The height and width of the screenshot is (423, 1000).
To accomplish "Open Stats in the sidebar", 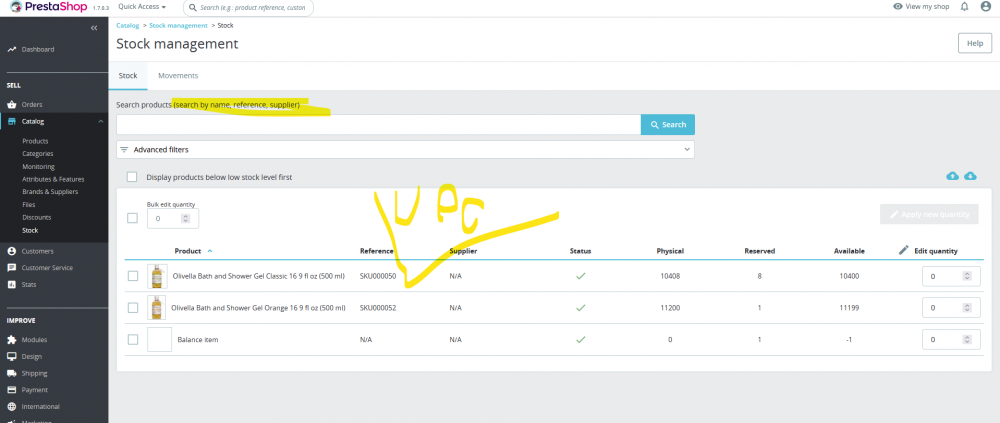I will (x=29, y=285).
